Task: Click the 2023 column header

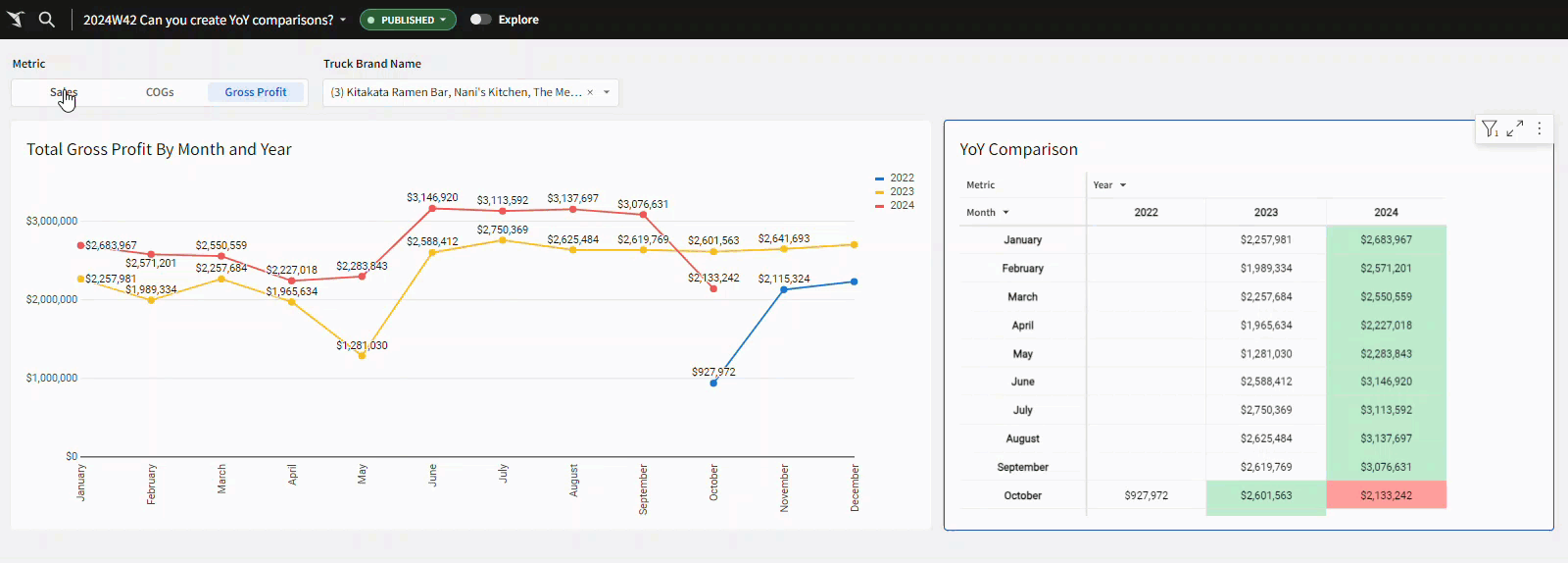Action: coord(1265,213)
